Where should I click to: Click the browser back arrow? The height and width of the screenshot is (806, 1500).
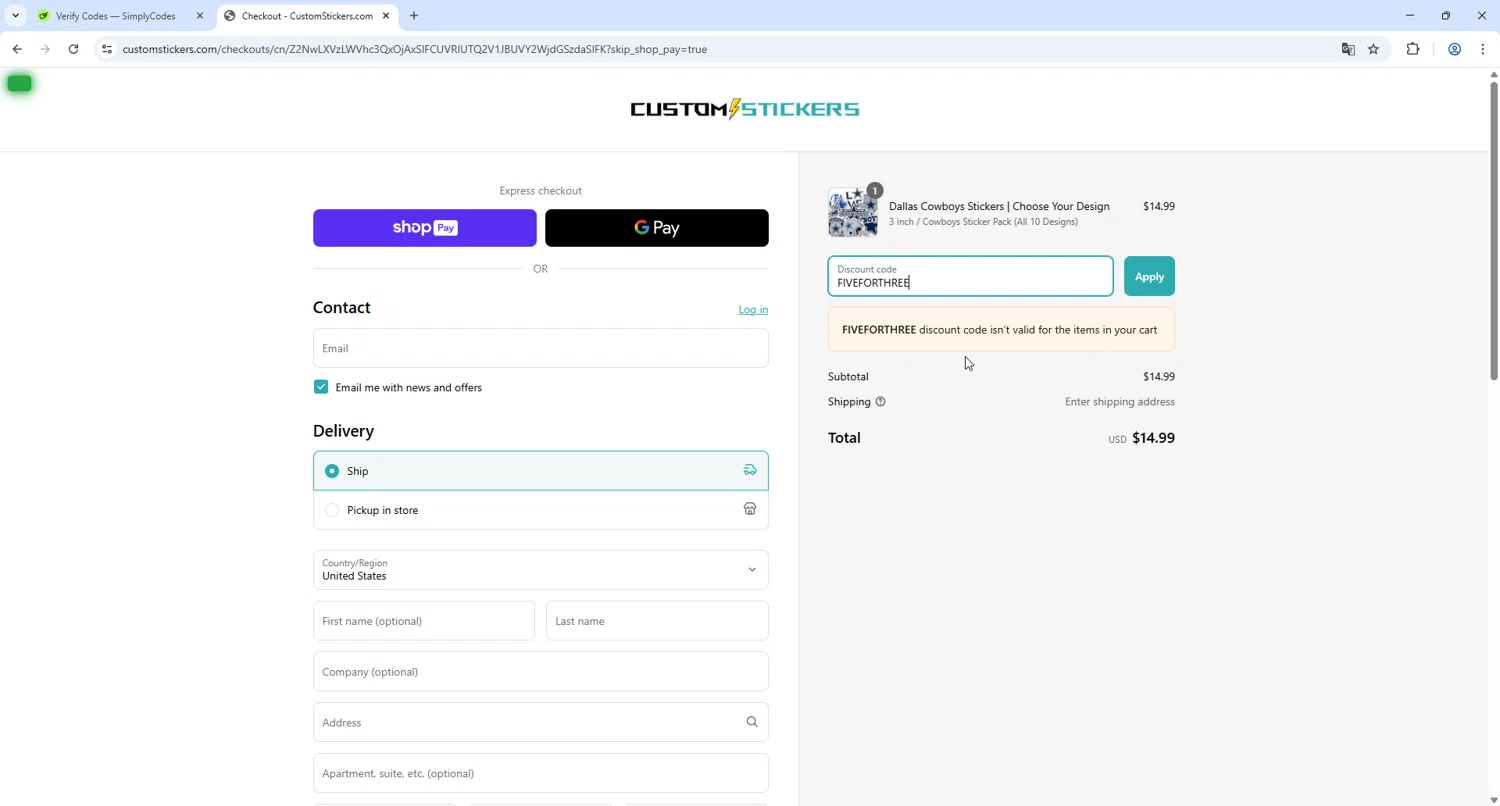17,49
